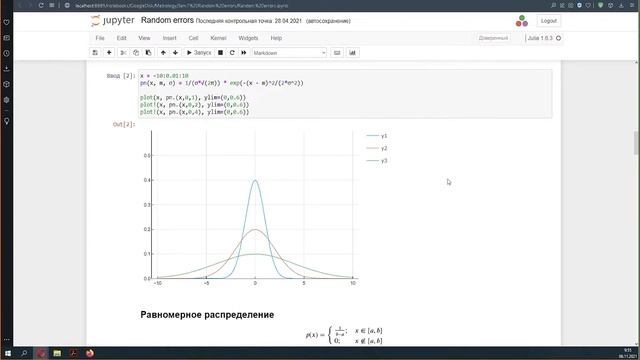Open the three-dot menu at sidebar bottom
Image resolution: width=640 pixels, height=360 pixels.
7,340
